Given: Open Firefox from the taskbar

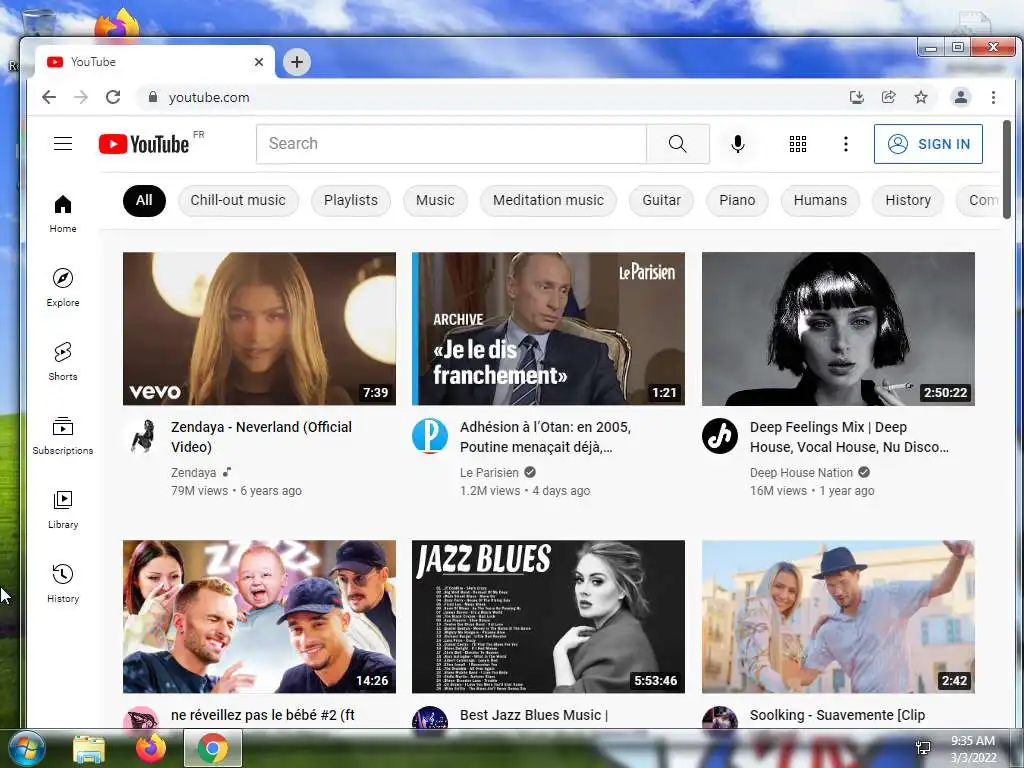Looking at the screenshot, I should pos(150,748).
